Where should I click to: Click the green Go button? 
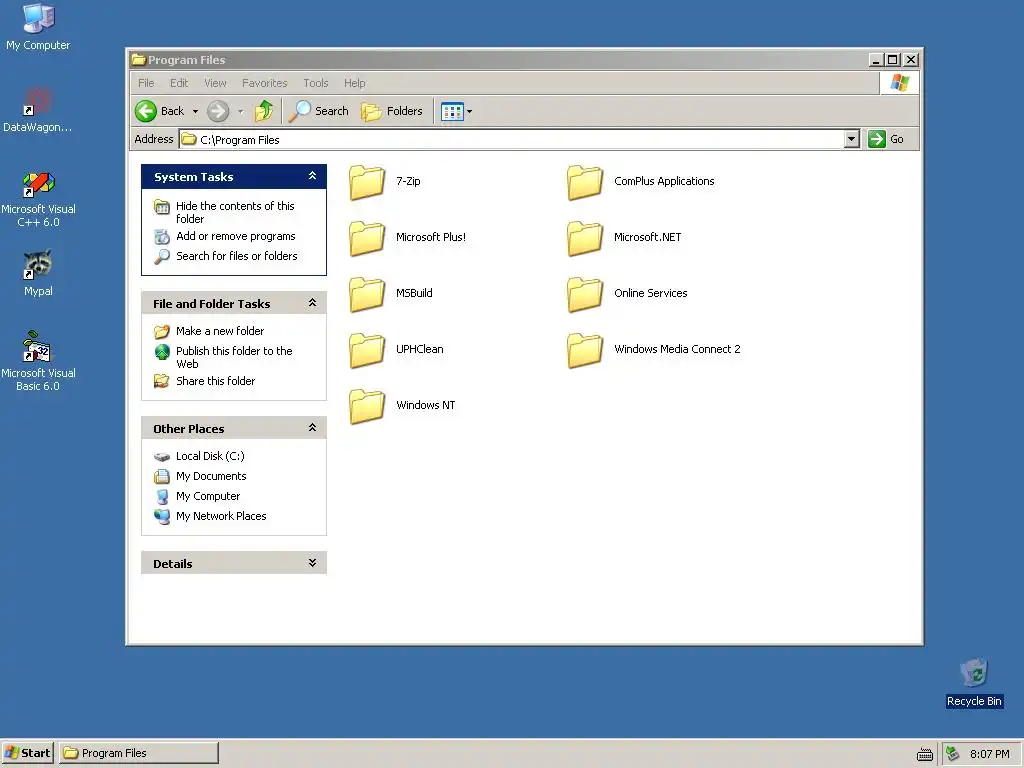pyautogui.click(x=886, y=139)
